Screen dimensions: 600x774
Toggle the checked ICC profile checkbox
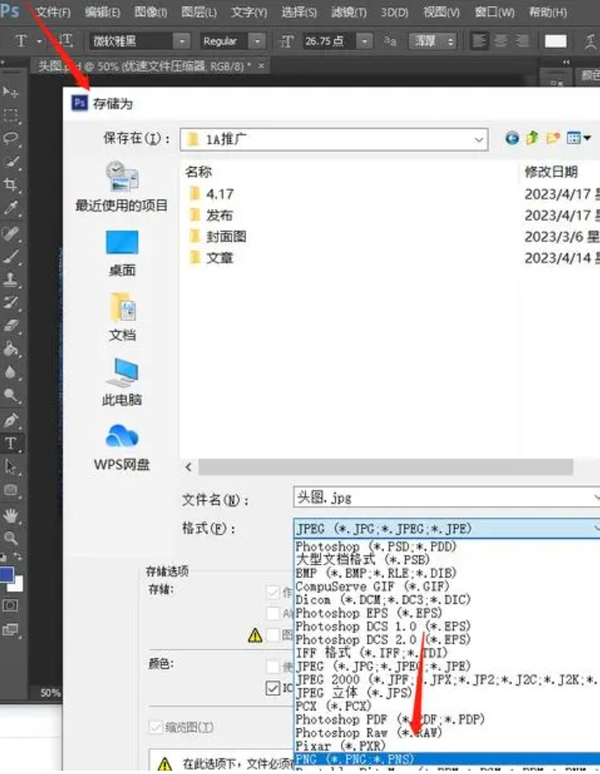coord(273,688)
